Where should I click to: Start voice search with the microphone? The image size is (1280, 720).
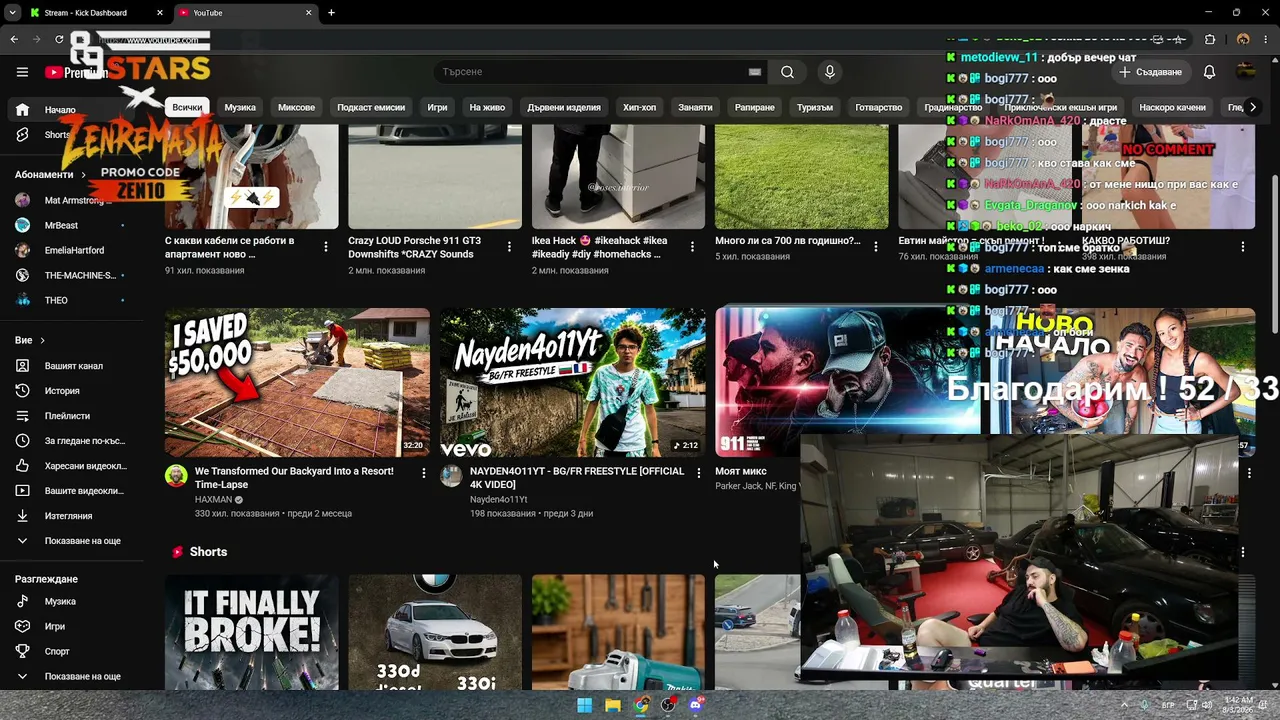(x=829, y=72)
